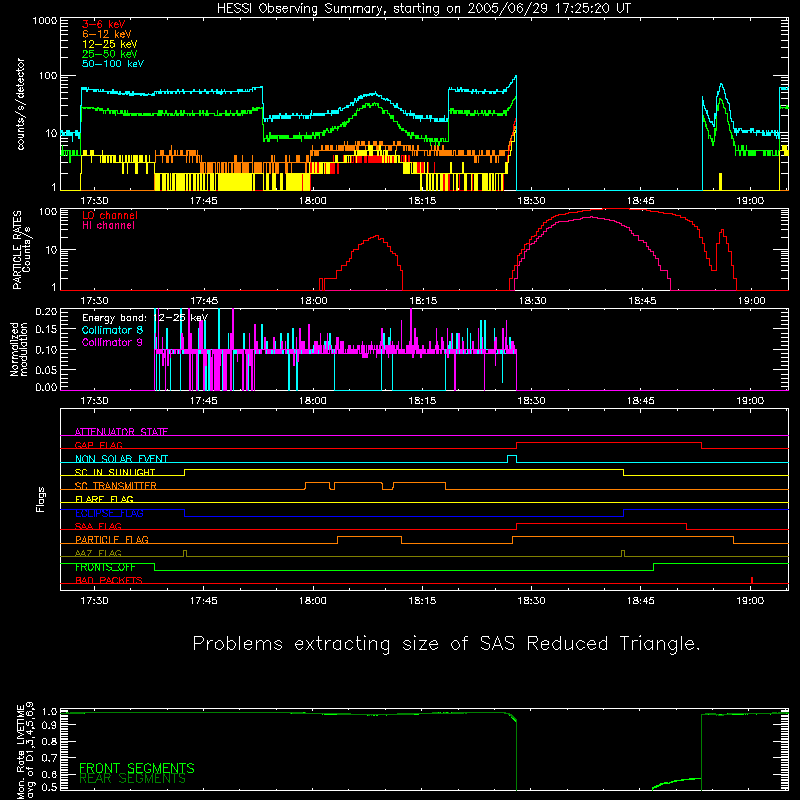
Task: Click the SC IN SUNLIGHT flag label
Action: pyautogui.click(x=115, y=472)
